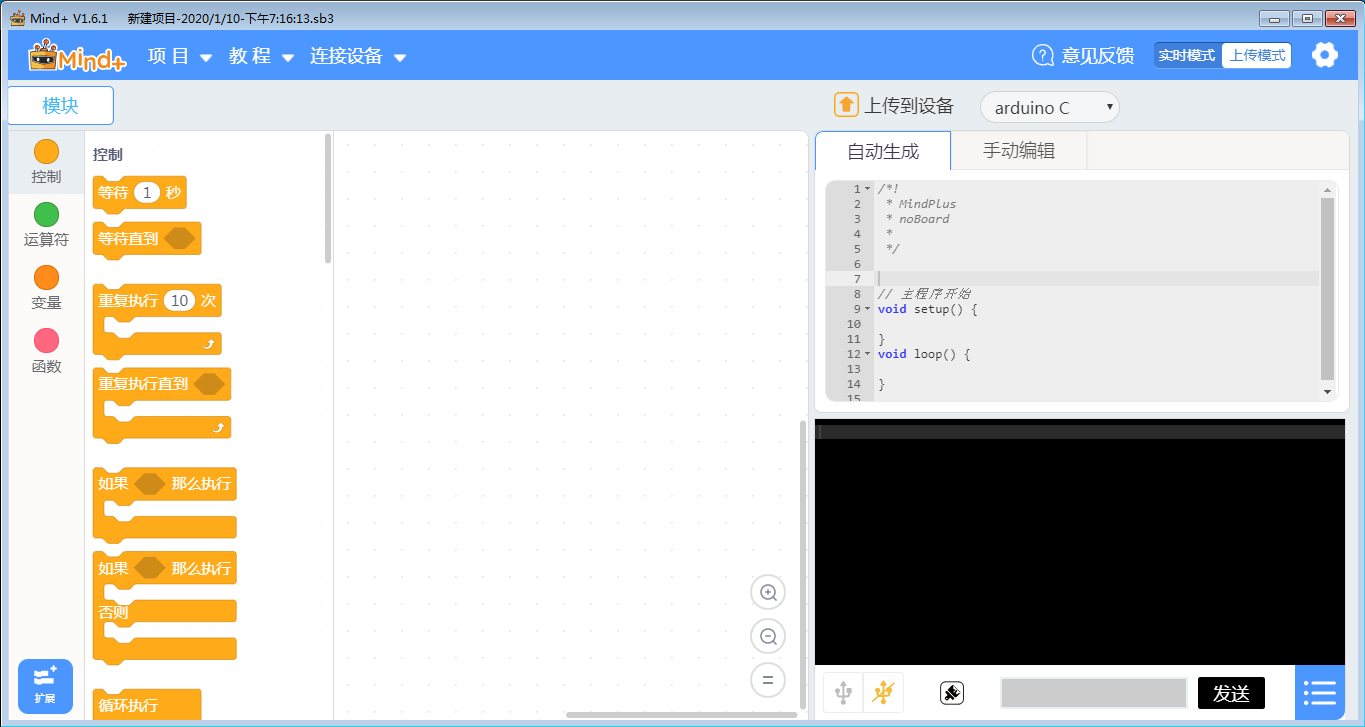The width and height of the screenshot is (1365, 727).
Task: Switch to the 手动编辑 tab
Action: [x=1019, y=151]
